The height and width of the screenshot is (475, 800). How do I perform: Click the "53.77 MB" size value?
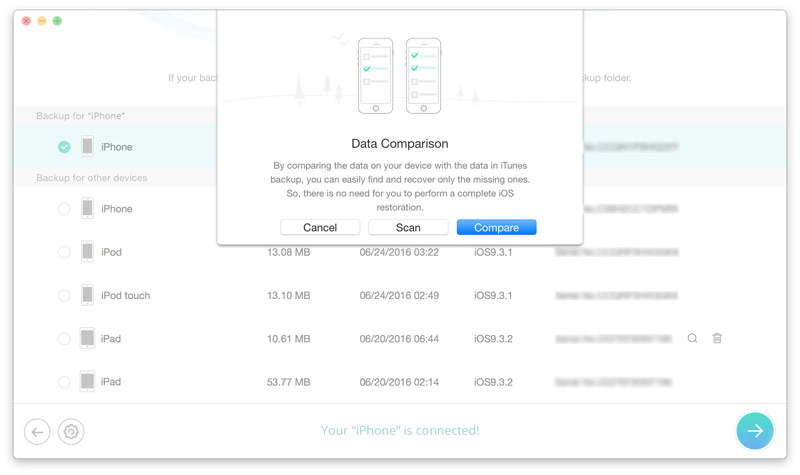[x=289, y=382]
